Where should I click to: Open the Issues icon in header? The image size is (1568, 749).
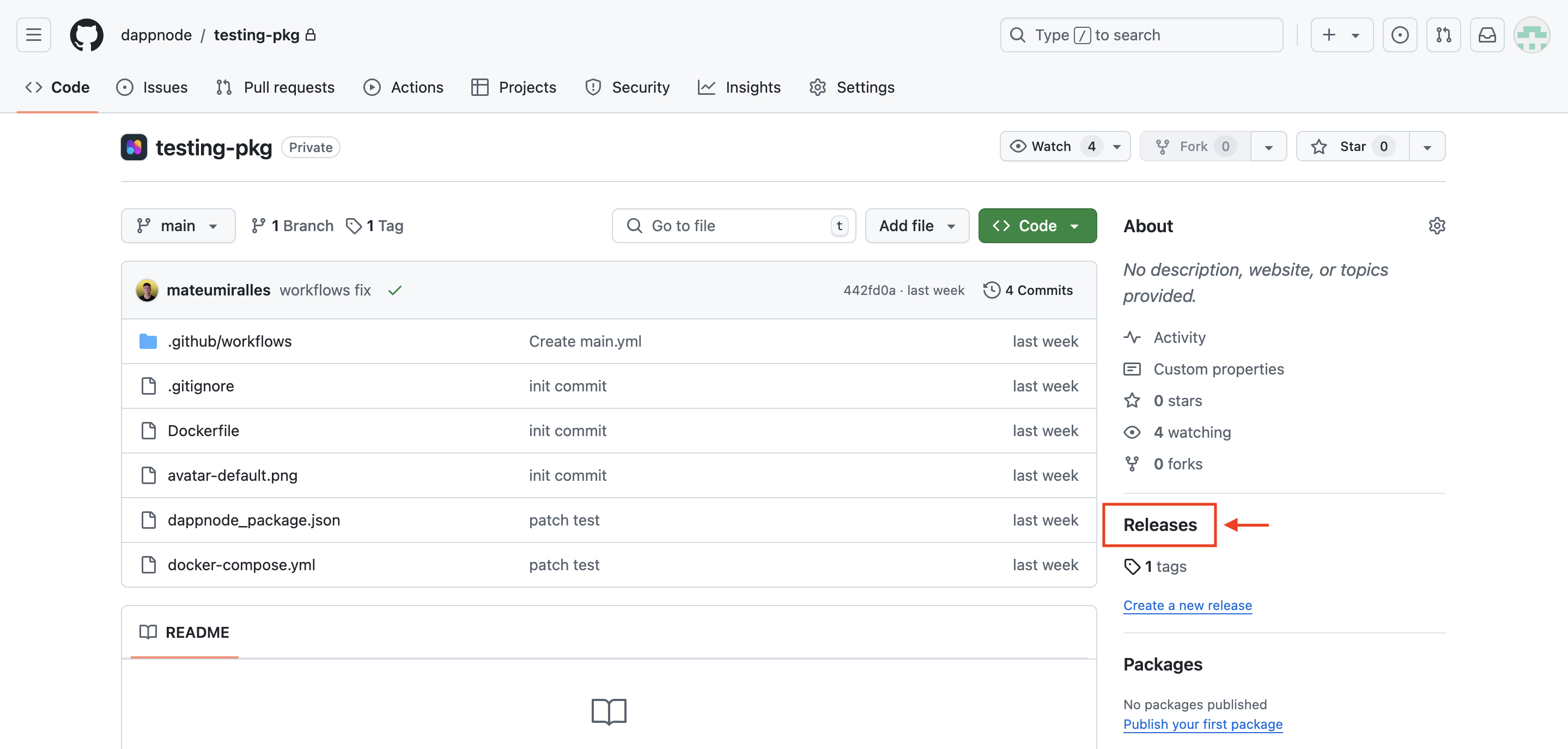(x=1400, y=35)
